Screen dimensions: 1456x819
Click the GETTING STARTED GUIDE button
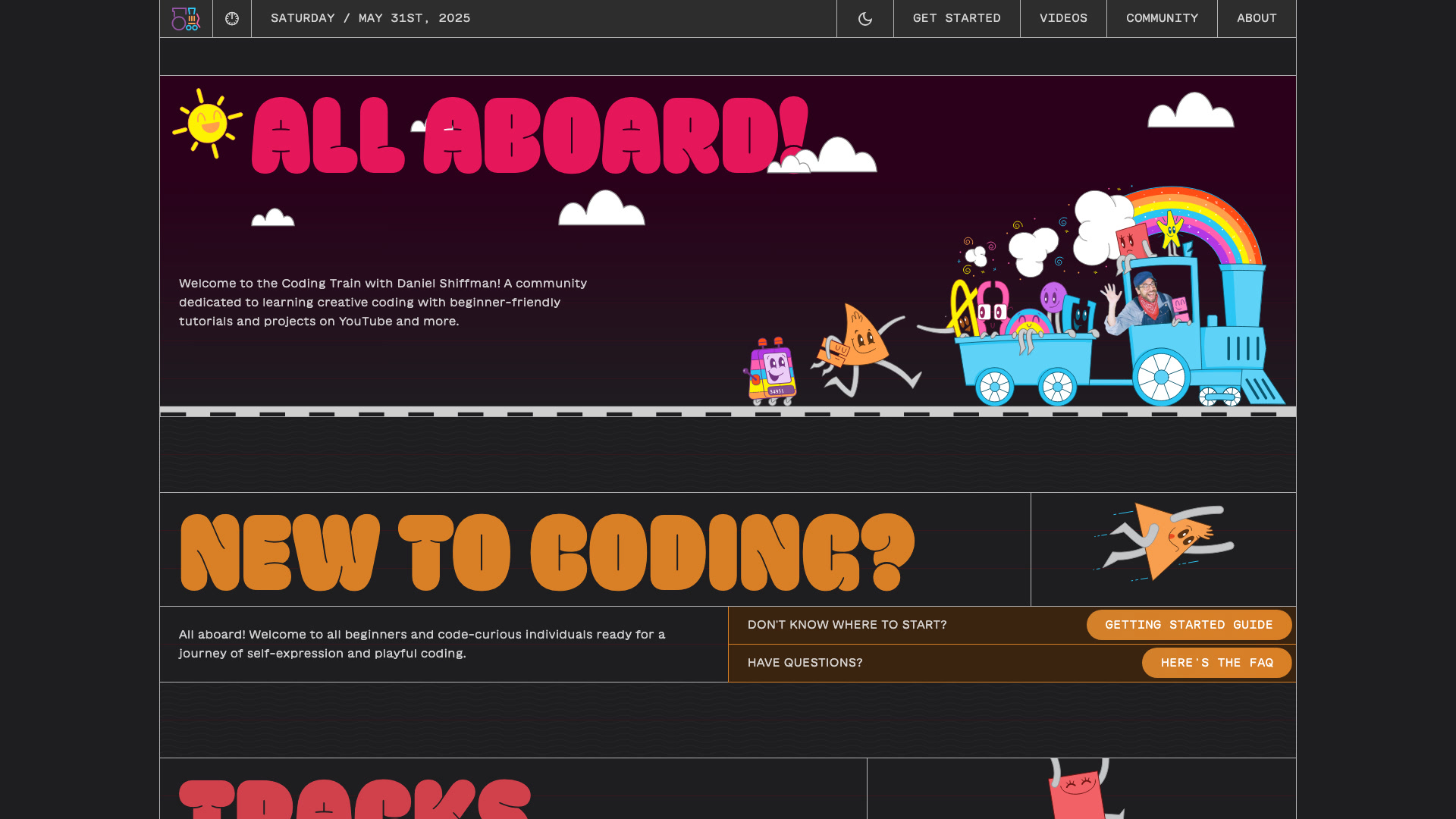pyautogui.click(x=1188, y=625)
